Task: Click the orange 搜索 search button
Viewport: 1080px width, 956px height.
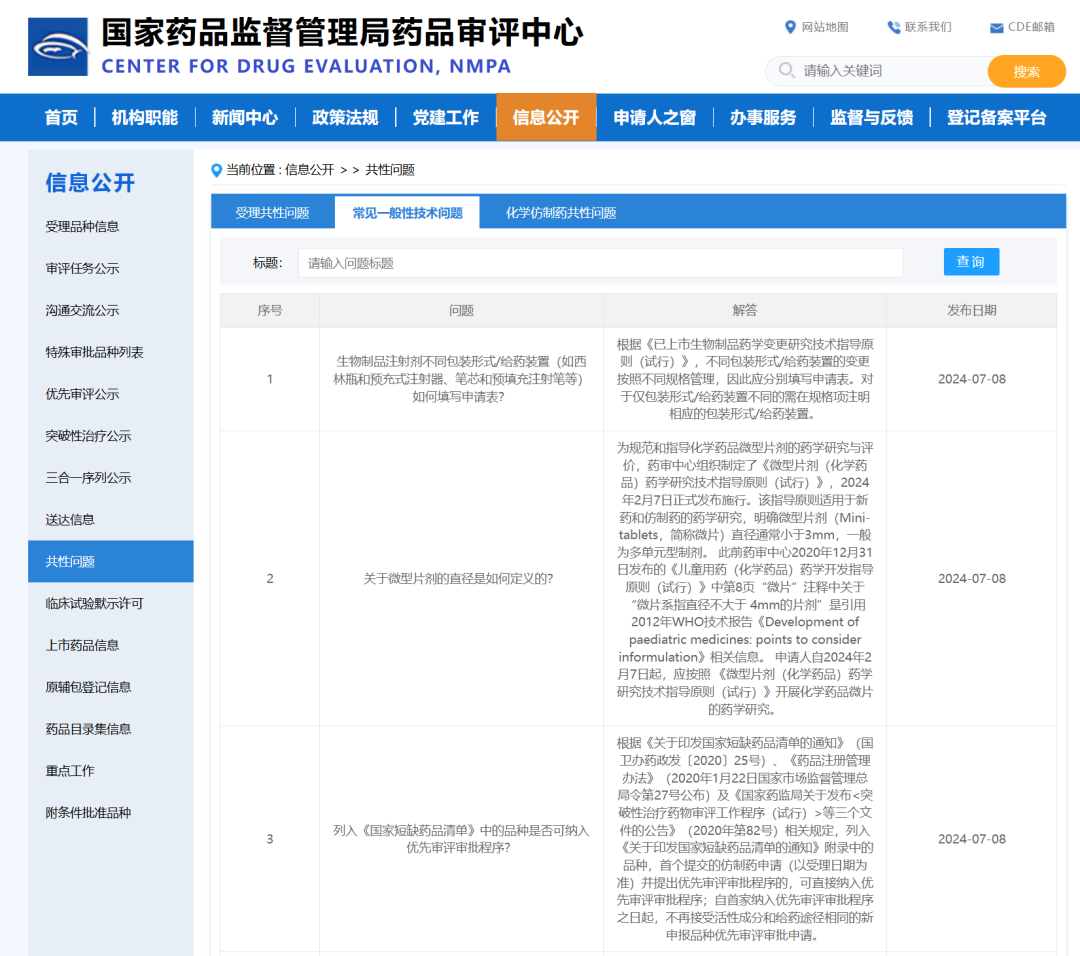Action: click(1026, 72)
